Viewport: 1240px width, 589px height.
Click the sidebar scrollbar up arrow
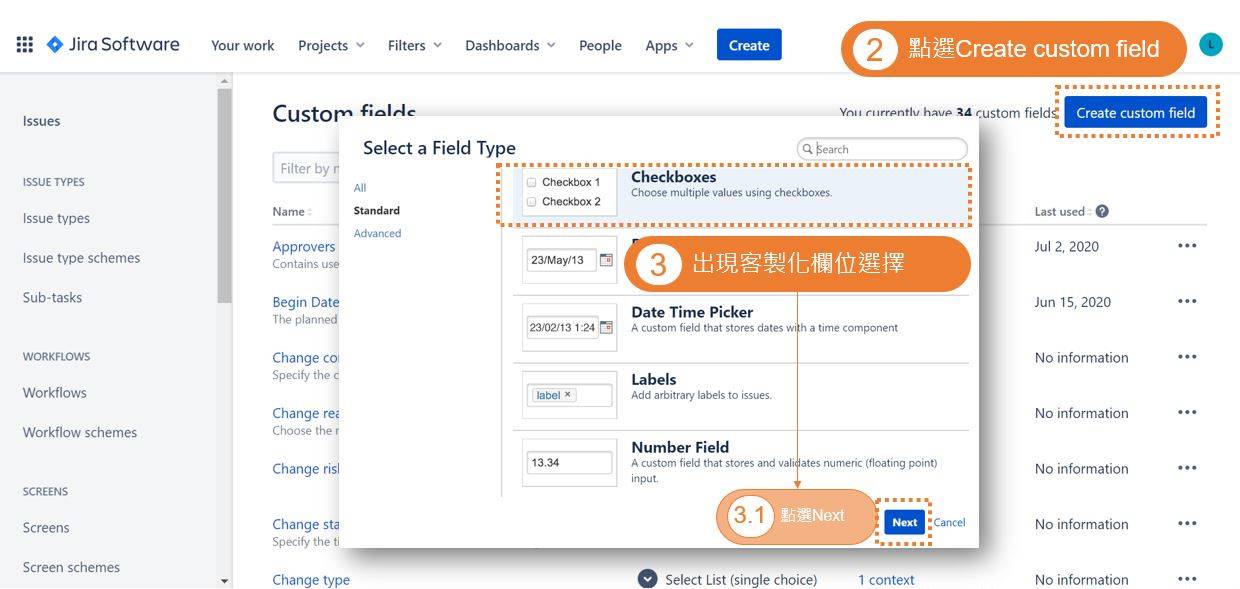tap(224, 80)
